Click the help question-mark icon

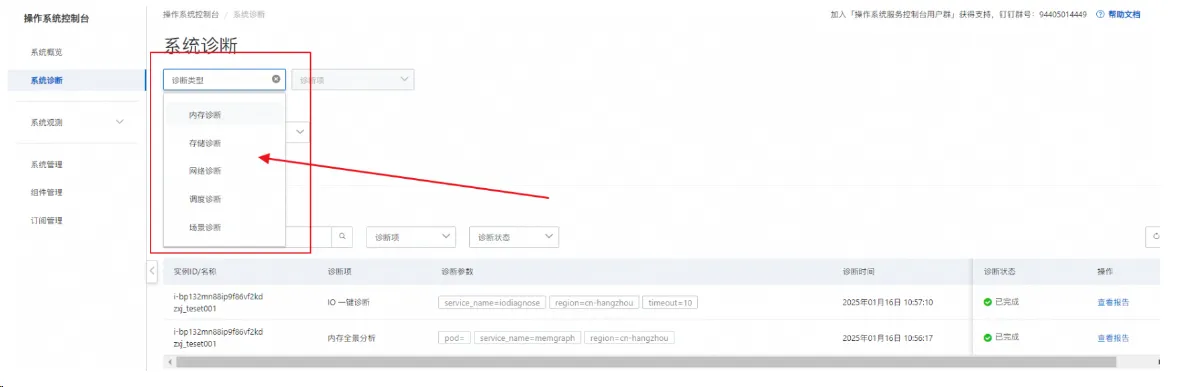point(1100,14)
